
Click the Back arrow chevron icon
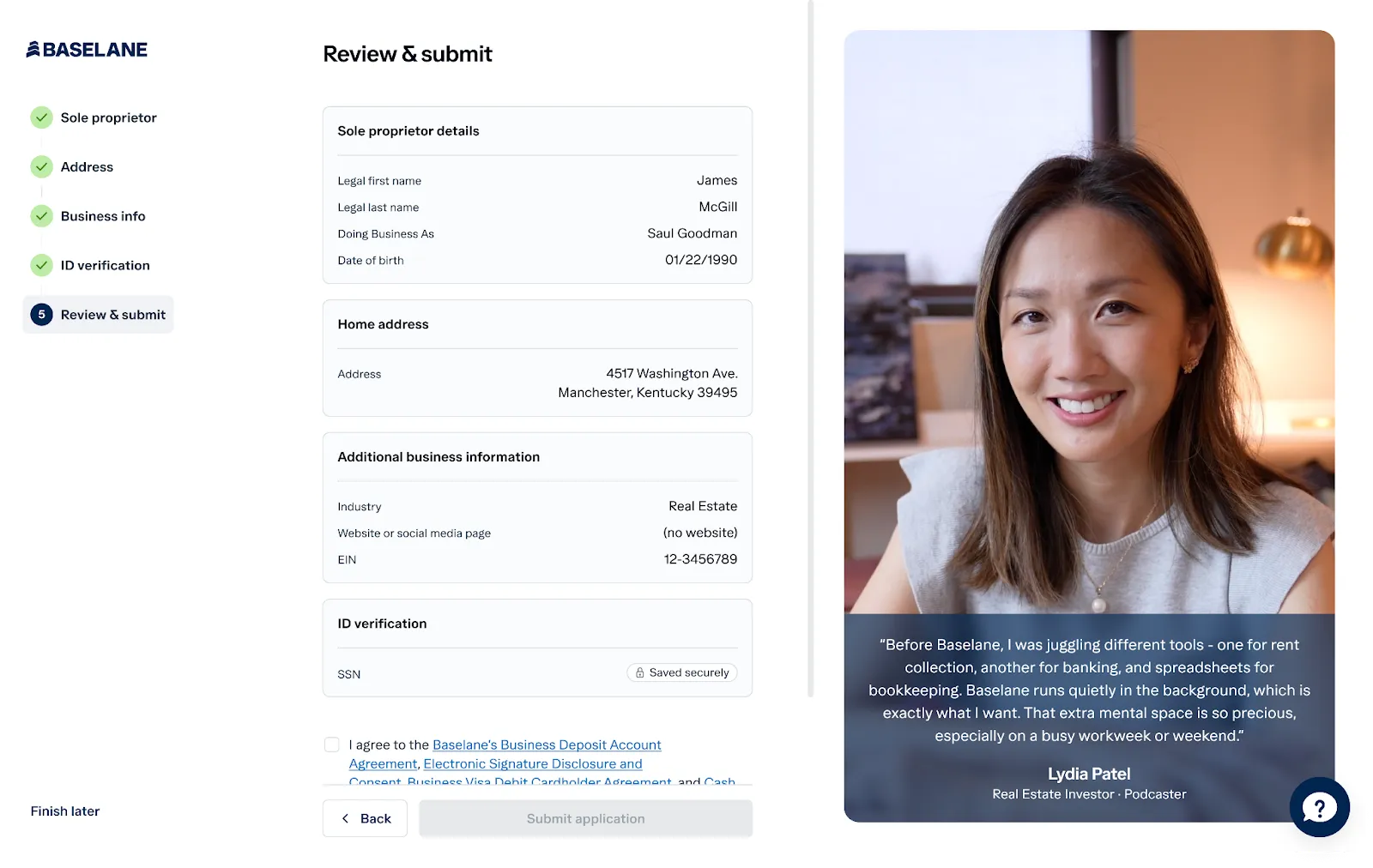(345, 819)
